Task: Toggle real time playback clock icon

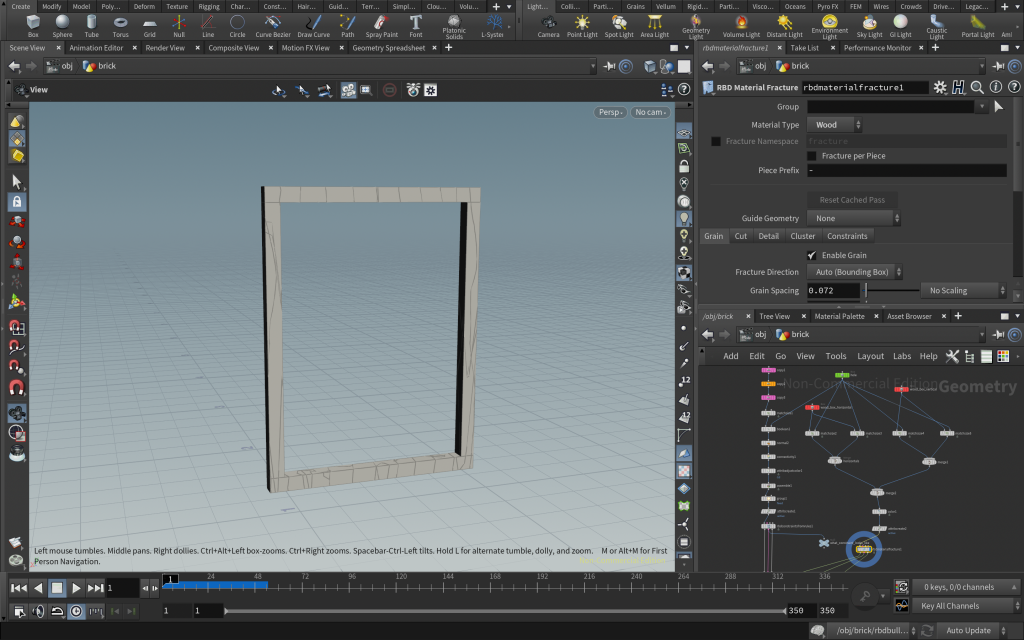Action: (x=76, y=611)
